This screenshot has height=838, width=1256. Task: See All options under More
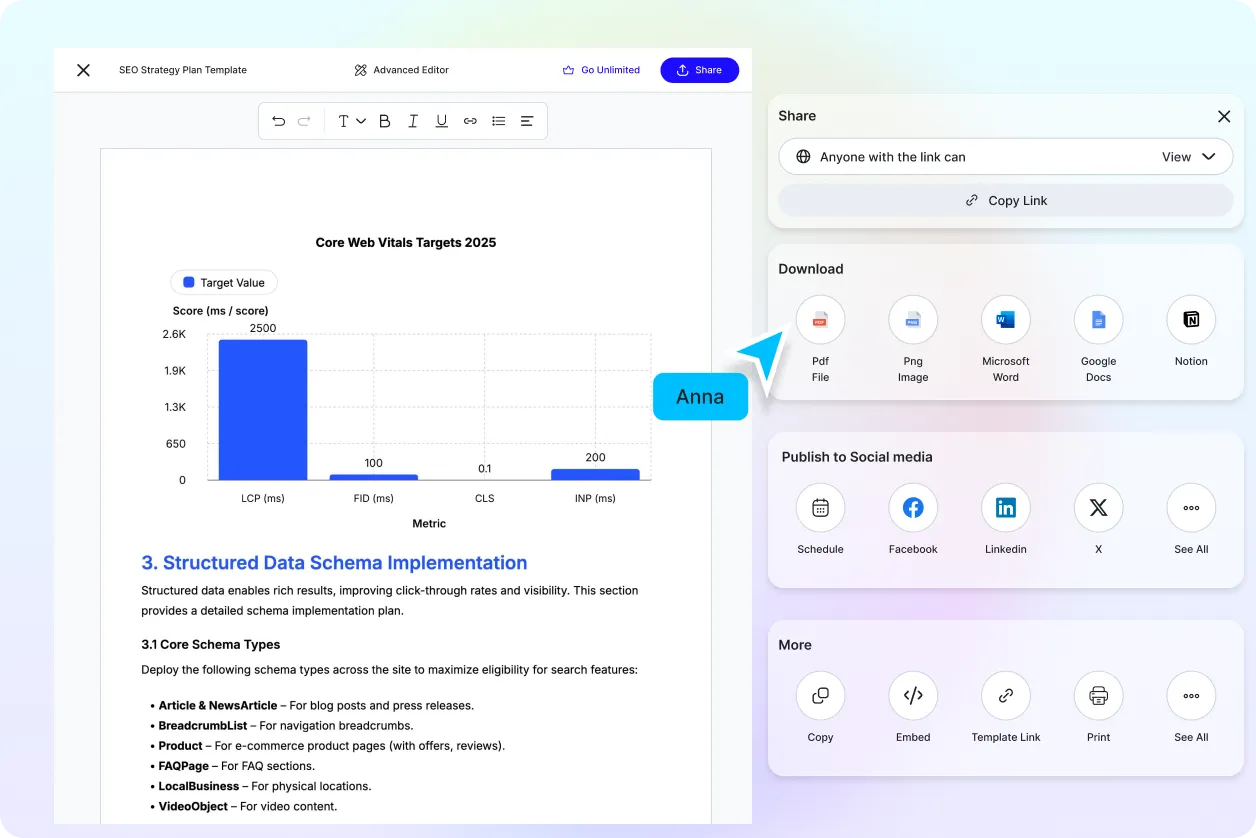point(1191,696)
